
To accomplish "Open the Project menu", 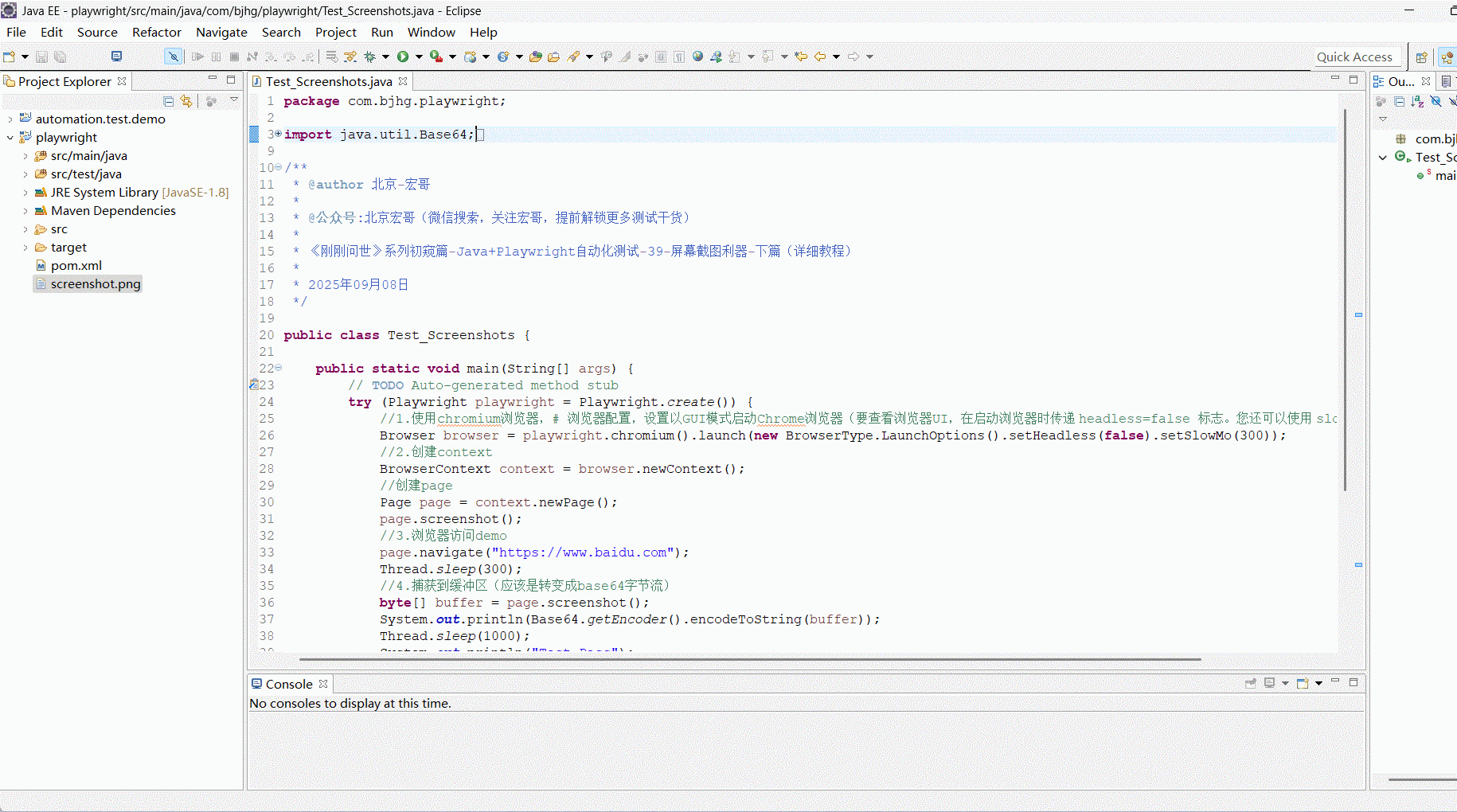I will point(335,32).
